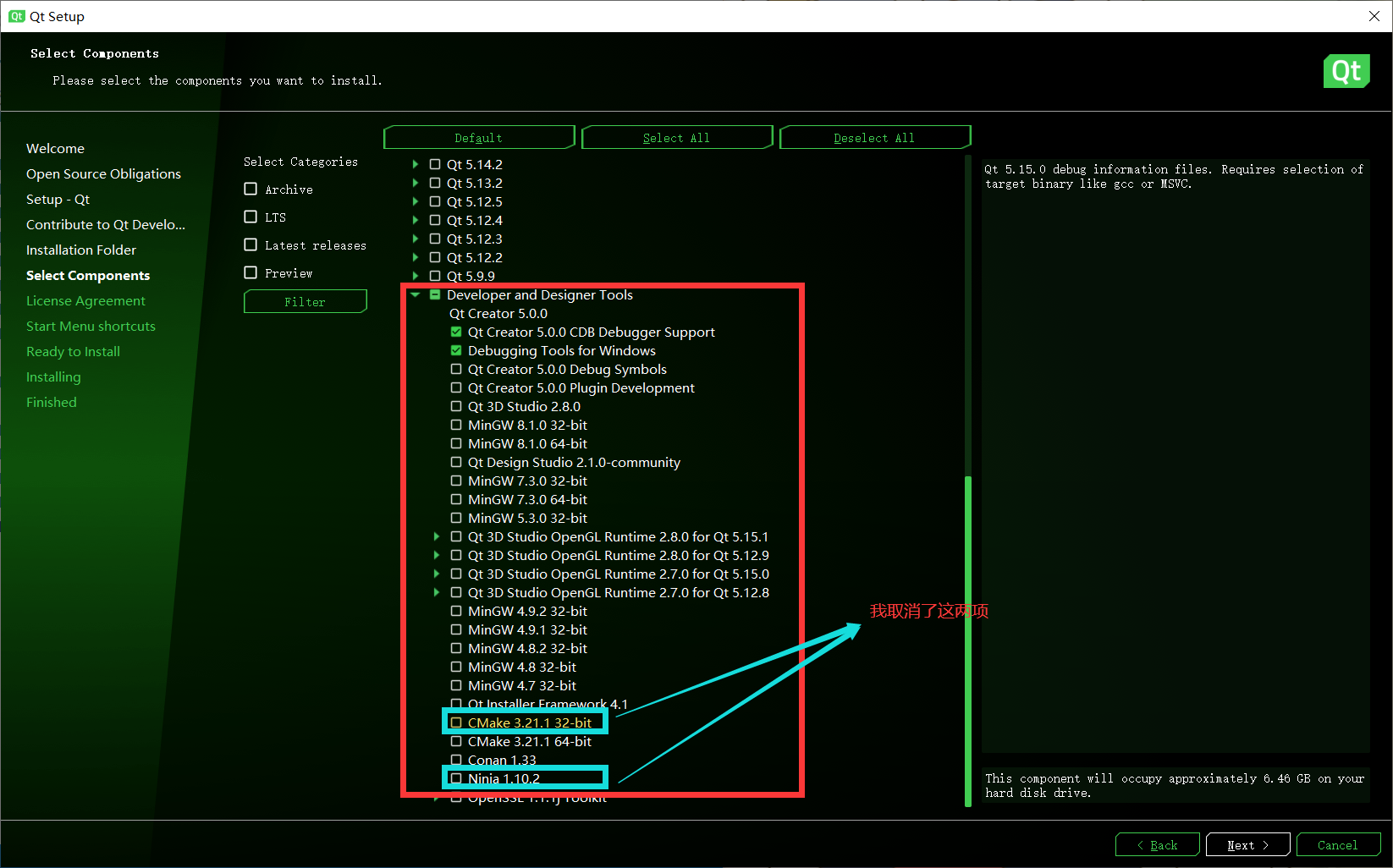Check MinGW 7.3.0 64-bit

point(456,499)
